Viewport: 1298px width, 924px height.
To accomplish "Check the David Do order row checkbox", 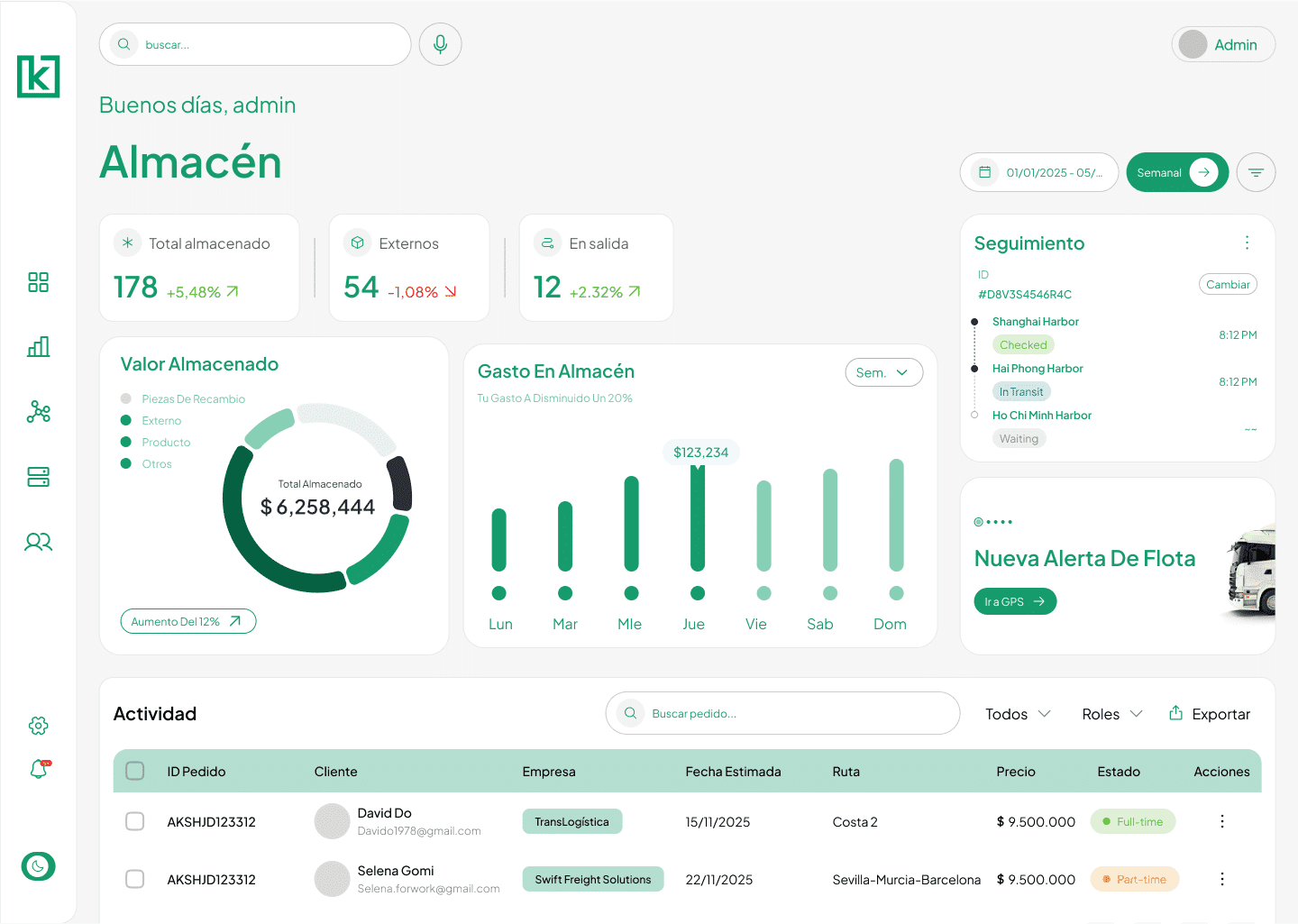I will [135, 821].
